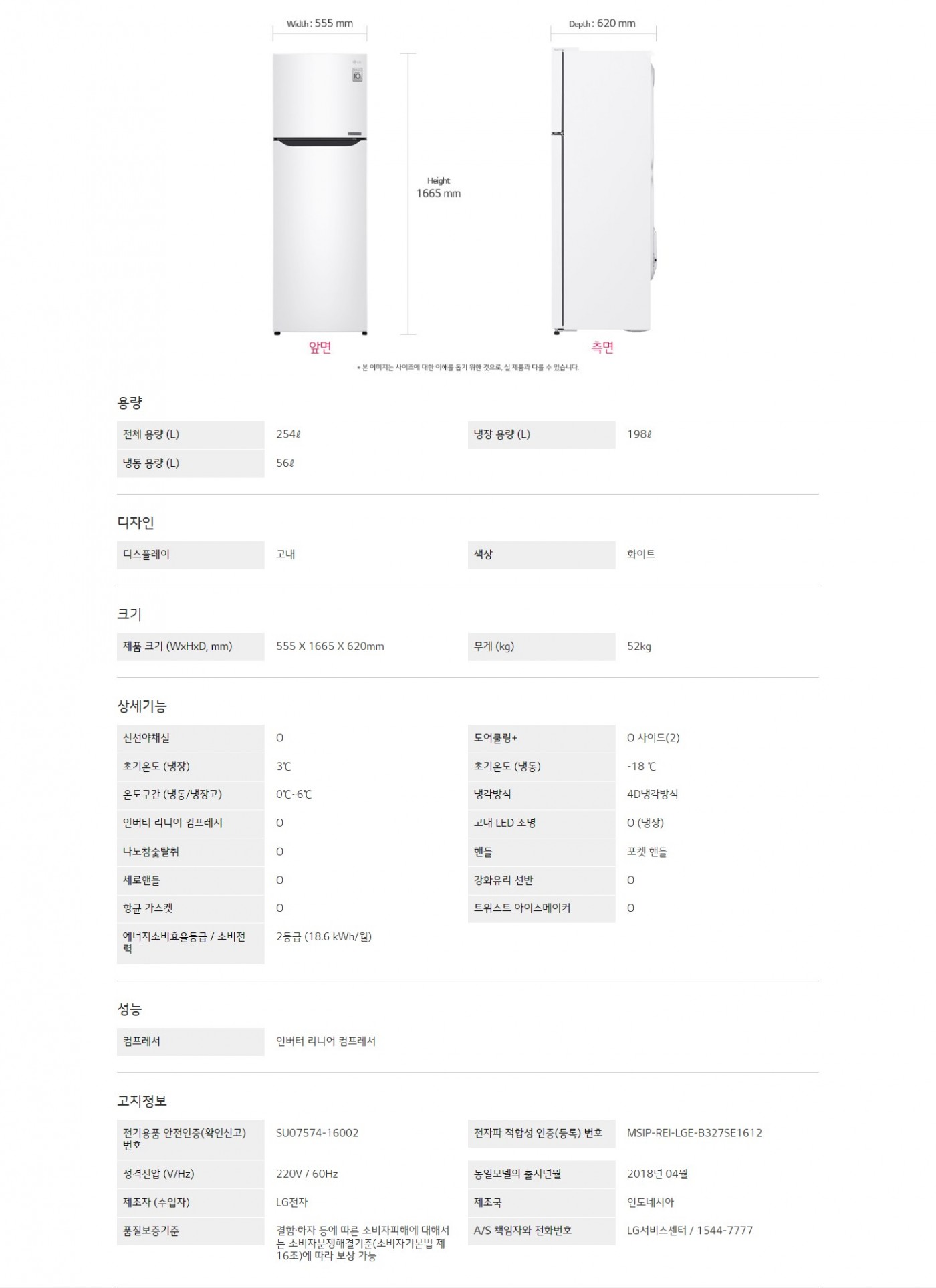This screenshot has width=936, height=1288.
Task: Click the Depth: 620 mm dimension label
Action: (602, 23)
